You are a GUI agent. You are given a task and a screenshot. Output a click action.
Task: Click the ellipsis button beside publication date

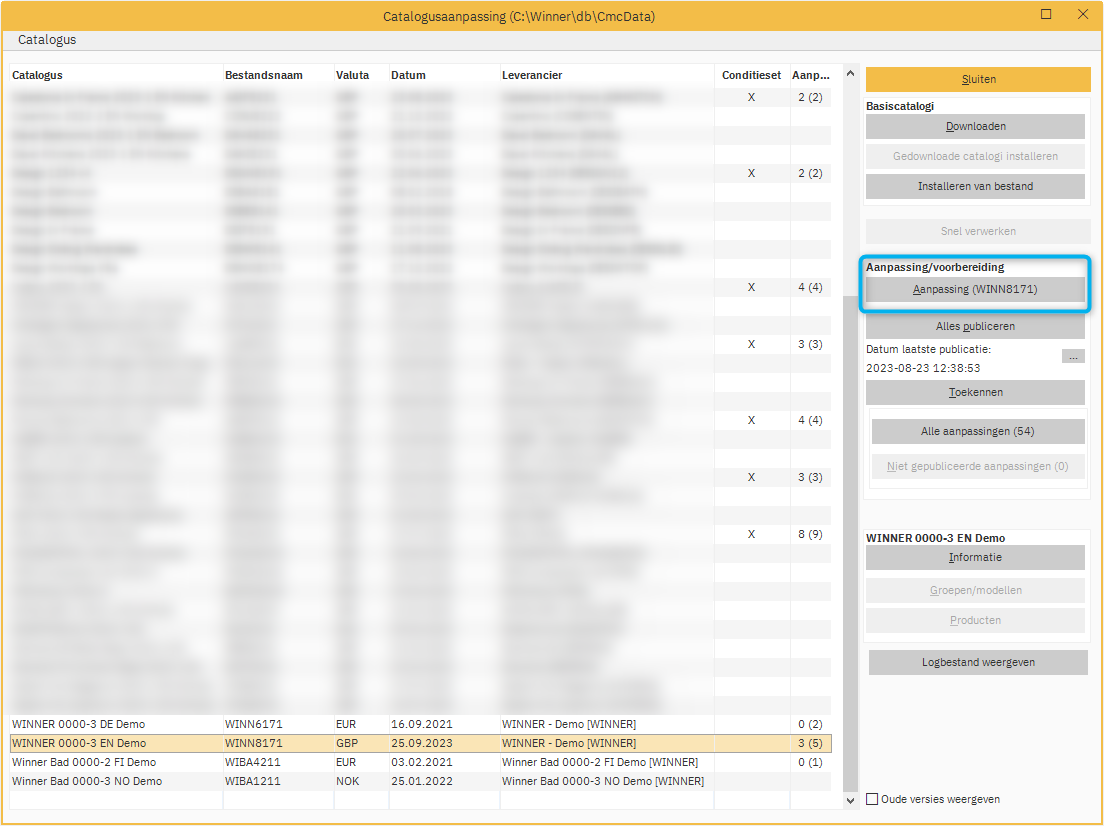pyautogui.click(x=1073, y=356)
